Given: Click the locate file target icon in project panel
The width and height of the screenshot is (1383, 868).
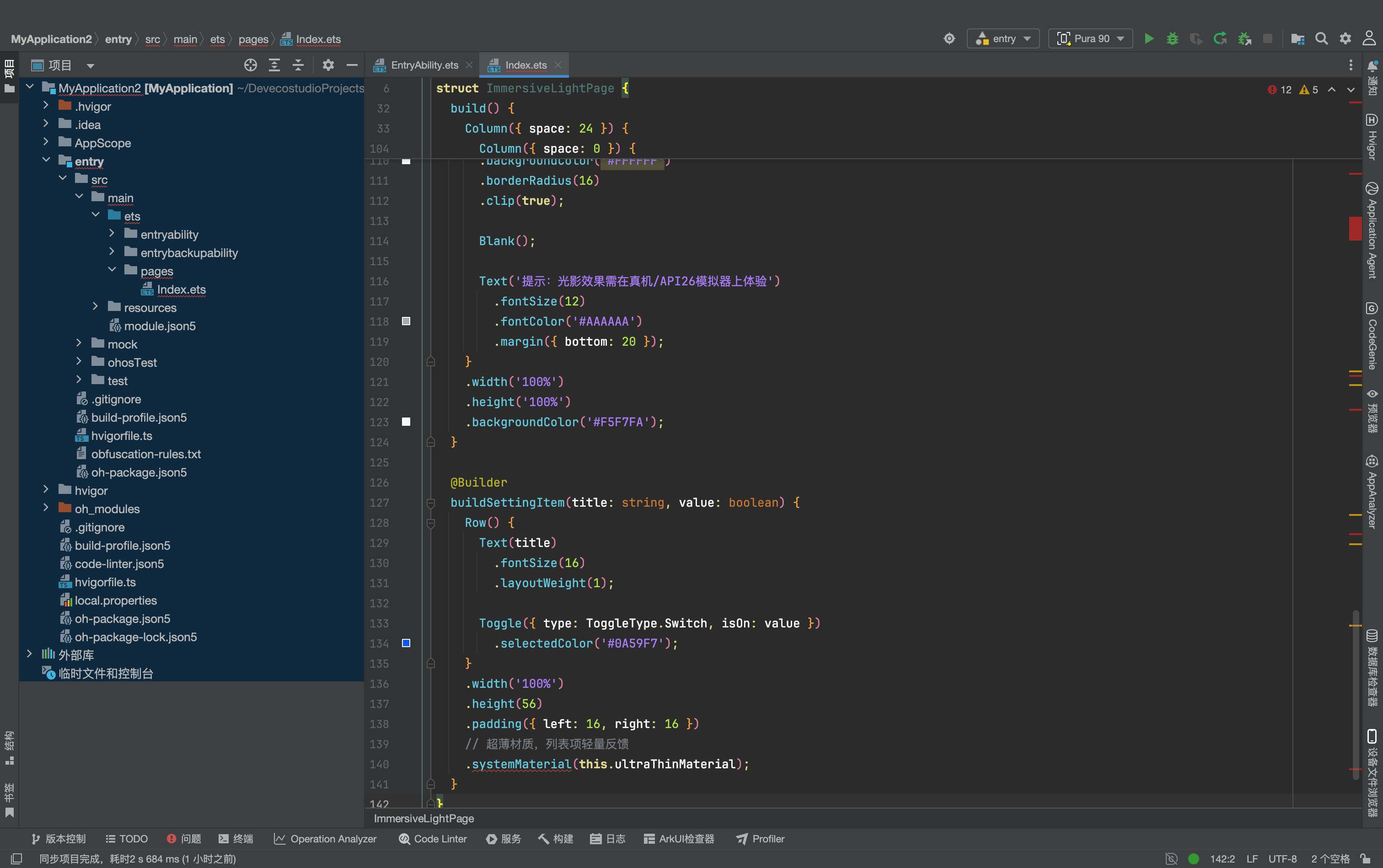Looking at the screenshot, I should click(x=250, y=65).
